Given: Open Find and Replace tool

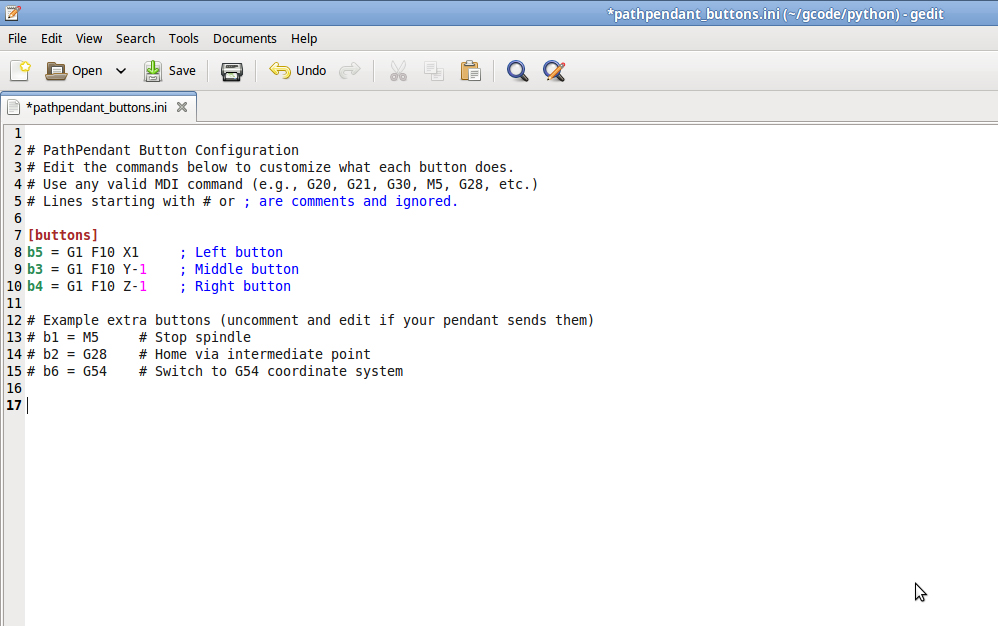Looking at the screenshot, I should [554, 71].
